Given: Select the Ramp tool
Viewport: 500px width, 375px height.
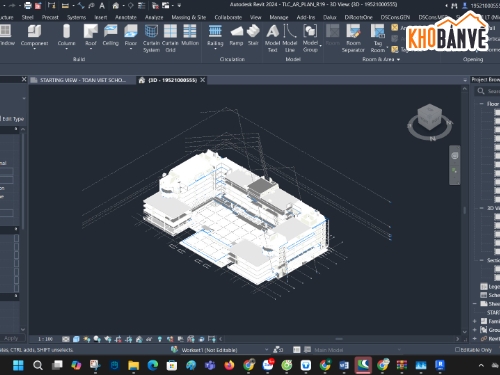Looking at the screenshot, I should click(x=236, y=35).
